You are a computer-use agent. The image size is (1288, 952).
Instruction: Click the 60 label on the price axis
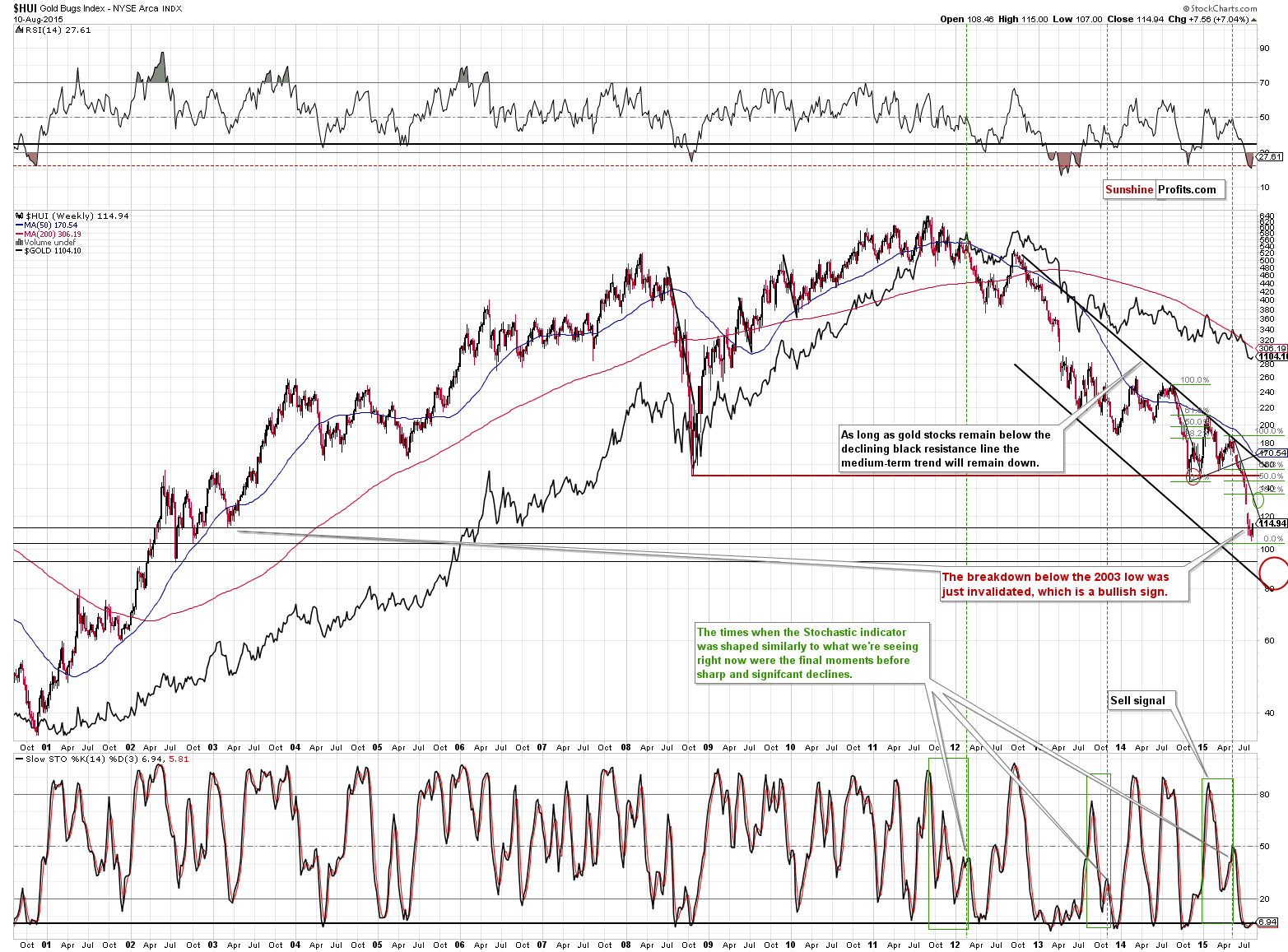tap(1269, 640)
